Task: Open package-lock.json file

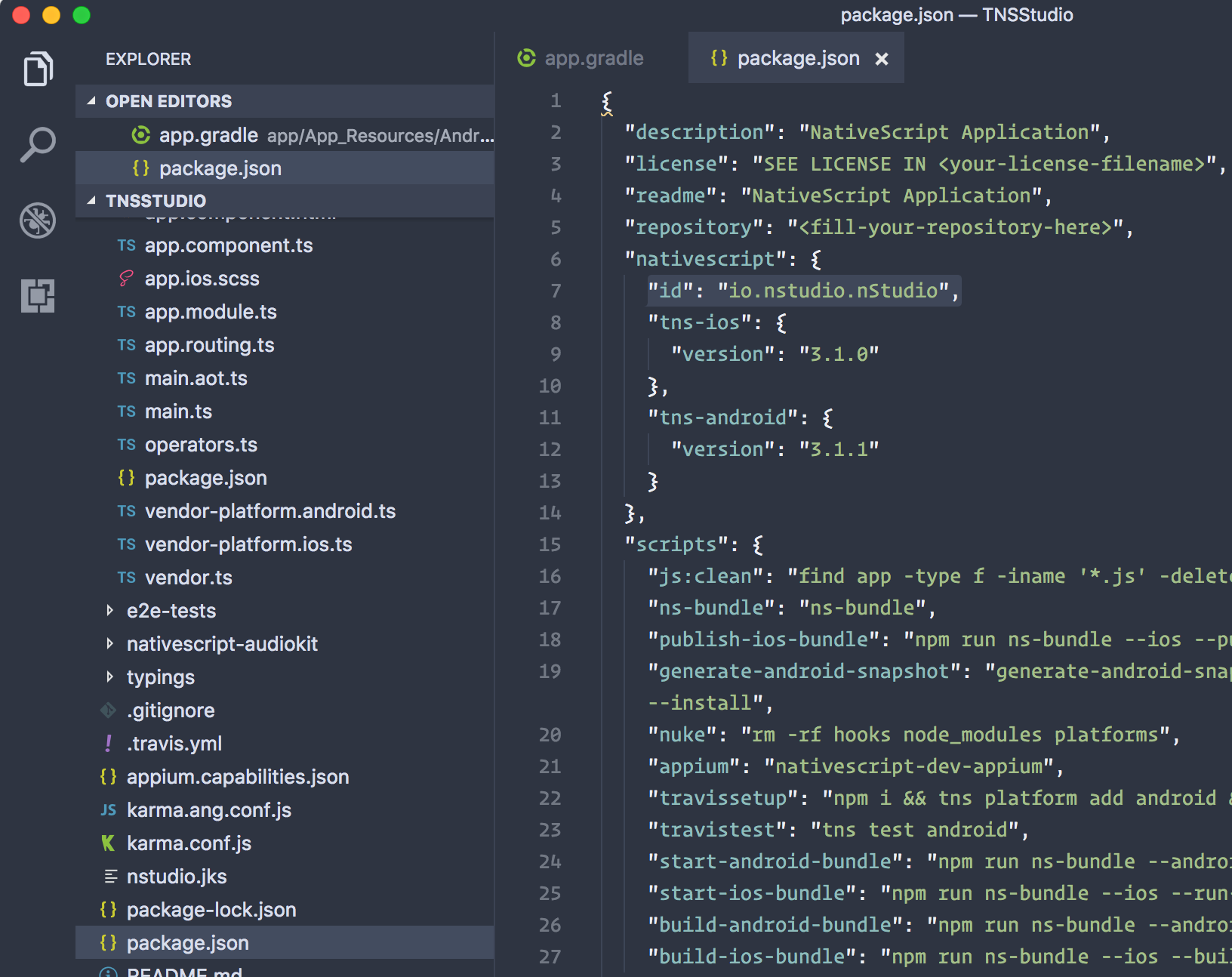Action: coord(285,910)
